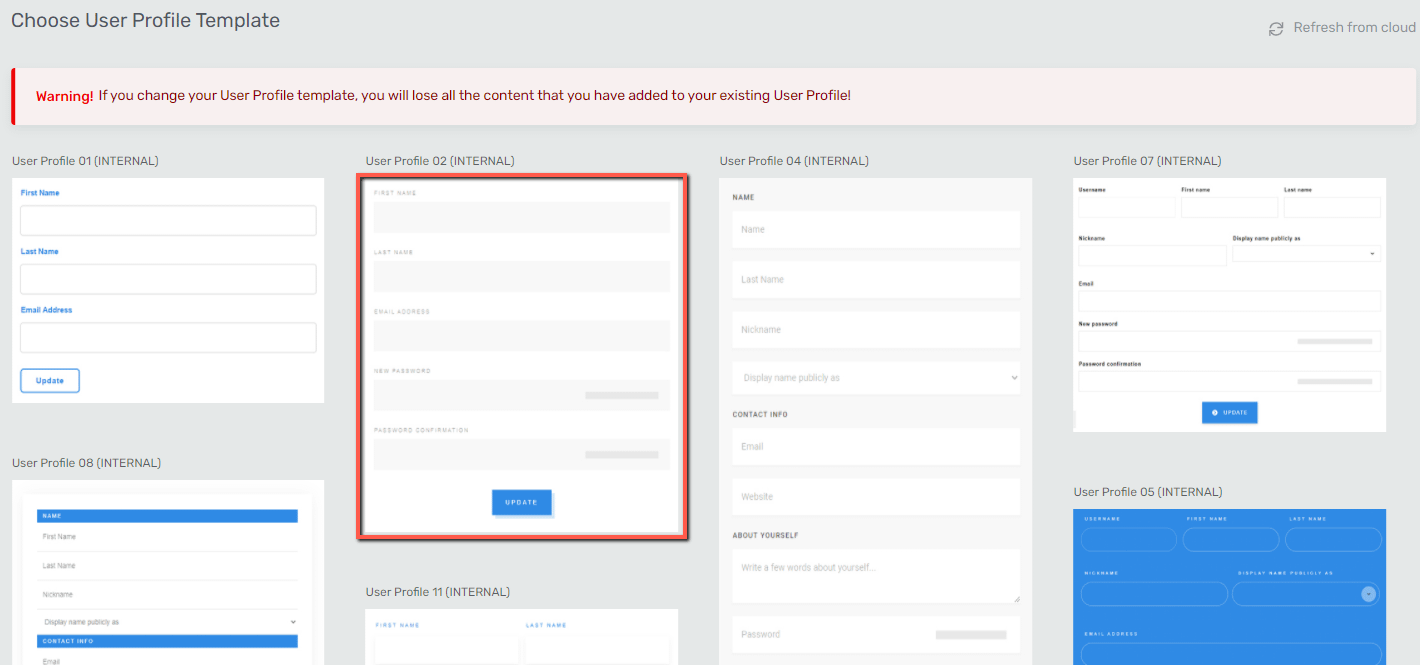Image resolution: width=1420 pixels, height=665 pixels.
Task: Click the About Yourself textarea in Profile 04 preview
Action: pos(876,576)
